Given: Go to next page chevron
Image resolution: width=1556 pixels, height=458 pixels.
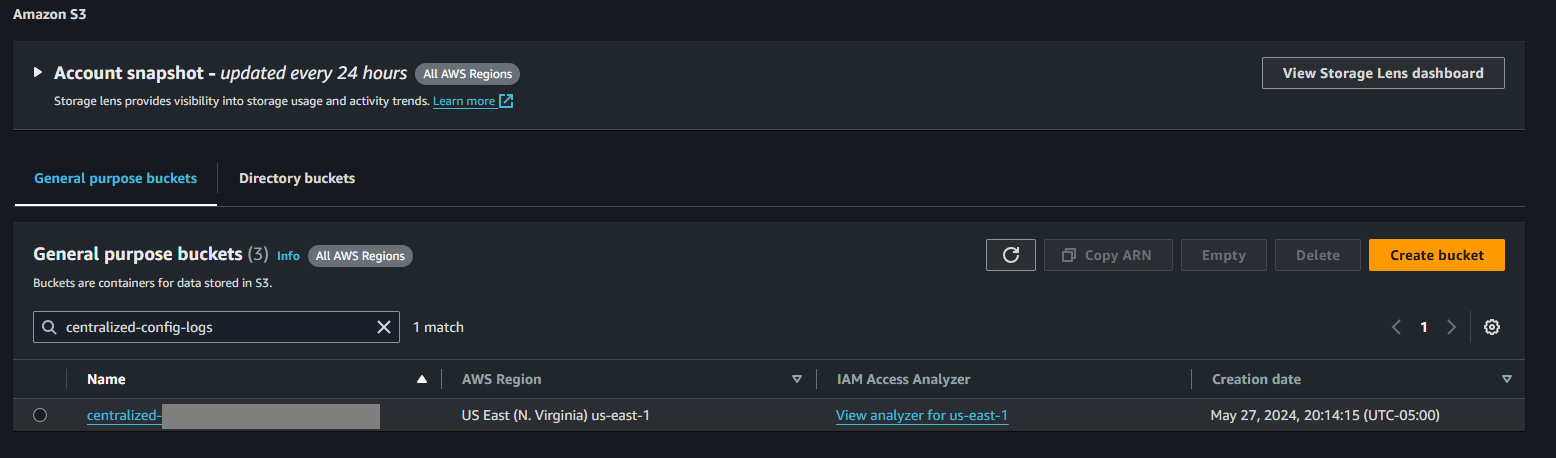Looking at the screenshot, I should [x=1451, y=327].
